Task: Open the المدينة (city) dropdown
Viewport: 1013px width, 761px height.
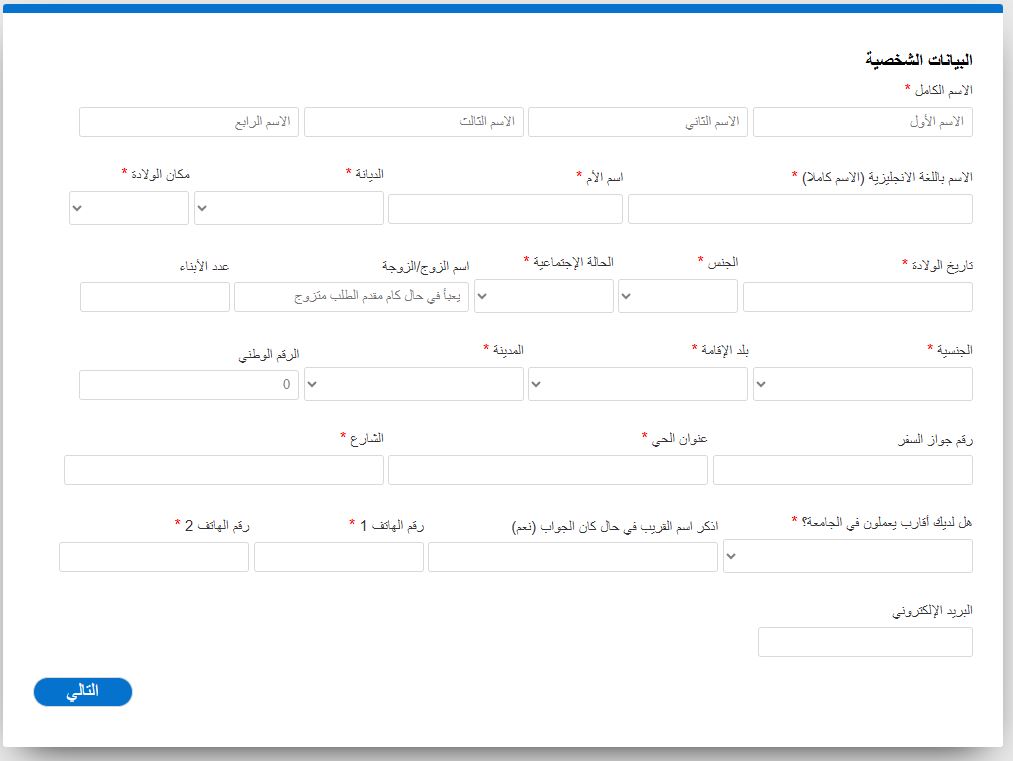Action: 414,384
